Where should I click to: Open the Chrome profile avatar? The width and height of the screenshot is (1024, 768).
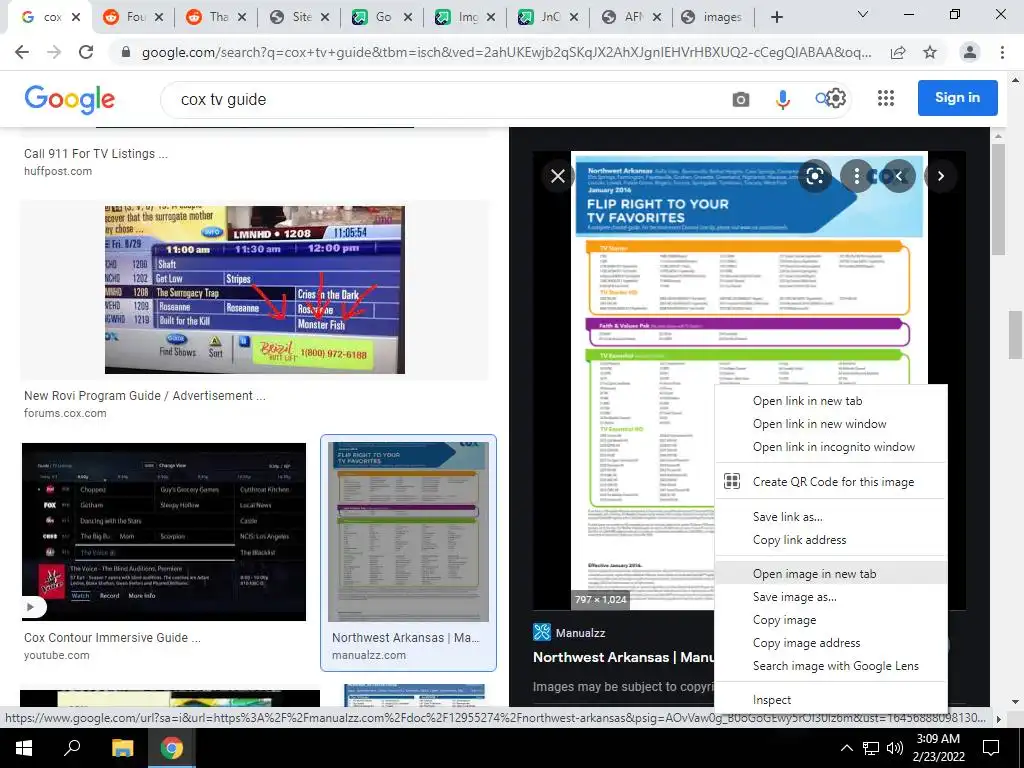[x=970, y=52]
